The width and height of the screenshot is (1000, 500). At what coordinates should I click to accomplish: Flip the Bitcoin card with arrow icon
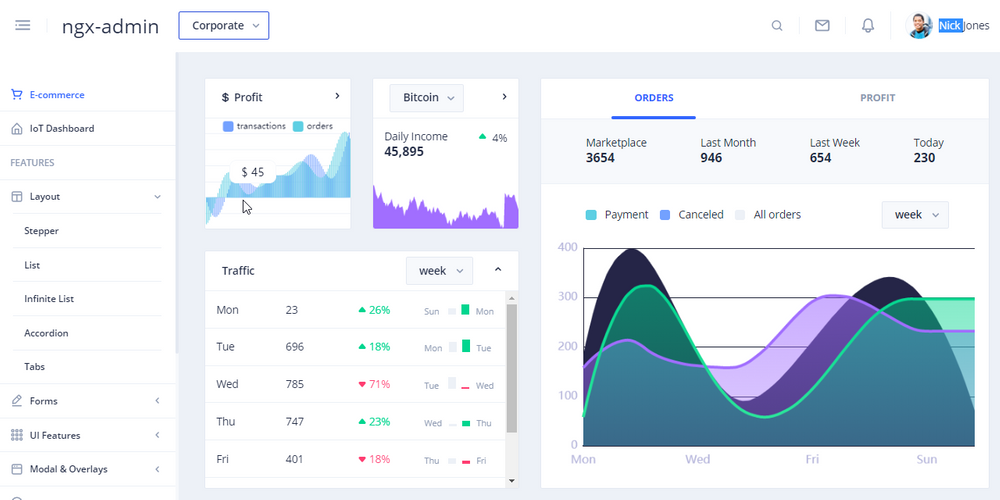click(x=504, y=97)
